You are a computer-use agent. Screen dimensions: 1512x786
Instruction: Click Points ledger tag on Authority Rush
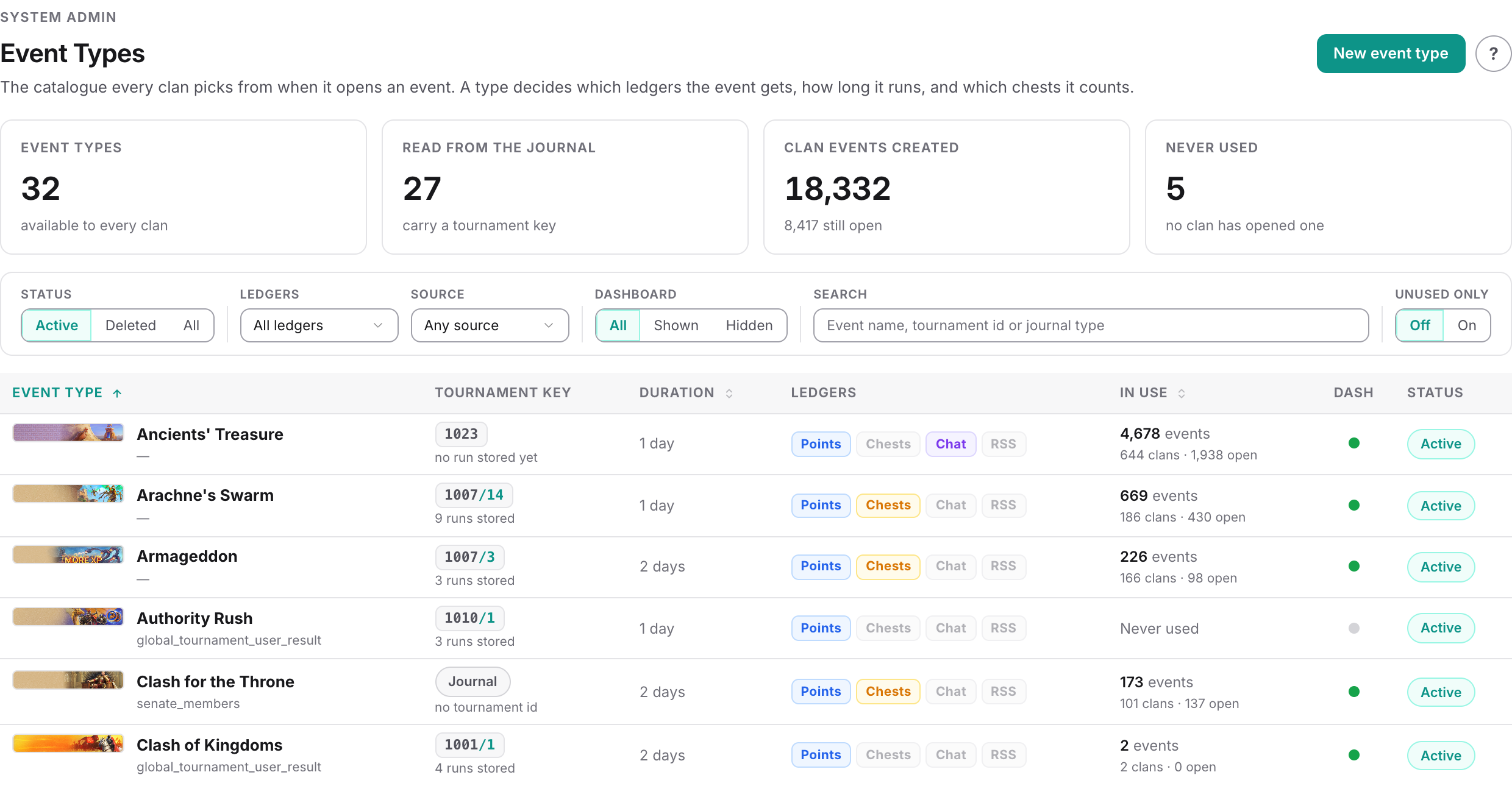(x=821, y=628)
